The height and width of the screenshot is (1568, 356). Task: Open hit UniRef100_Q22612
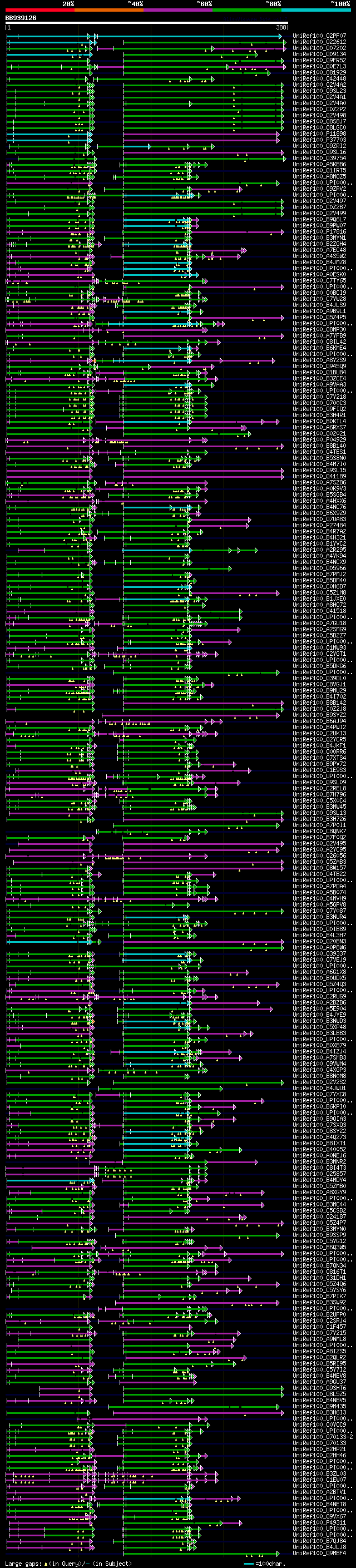[x=319, y=43]
